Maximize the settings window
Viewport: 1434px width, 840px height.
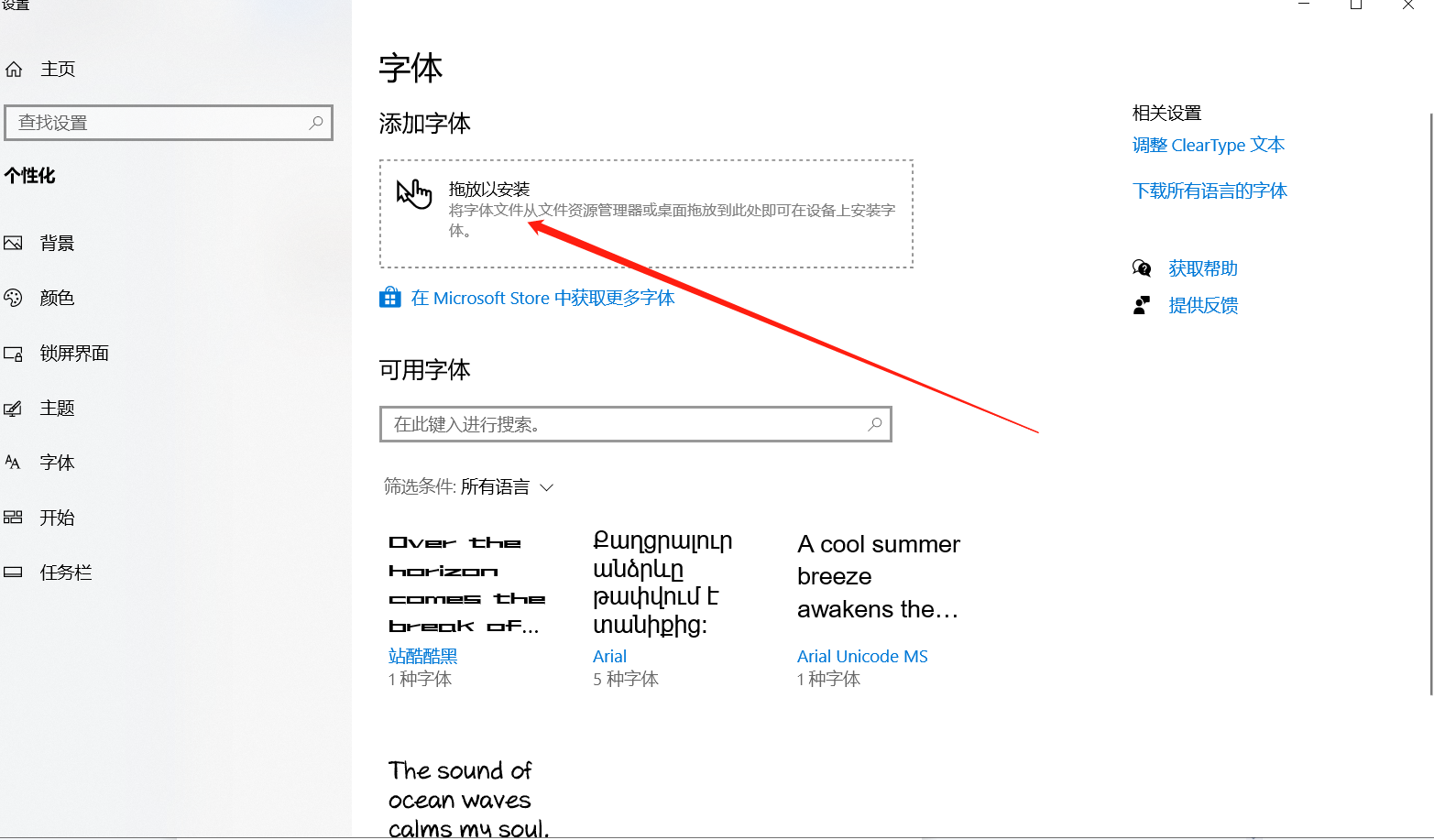click(1356, 5)
